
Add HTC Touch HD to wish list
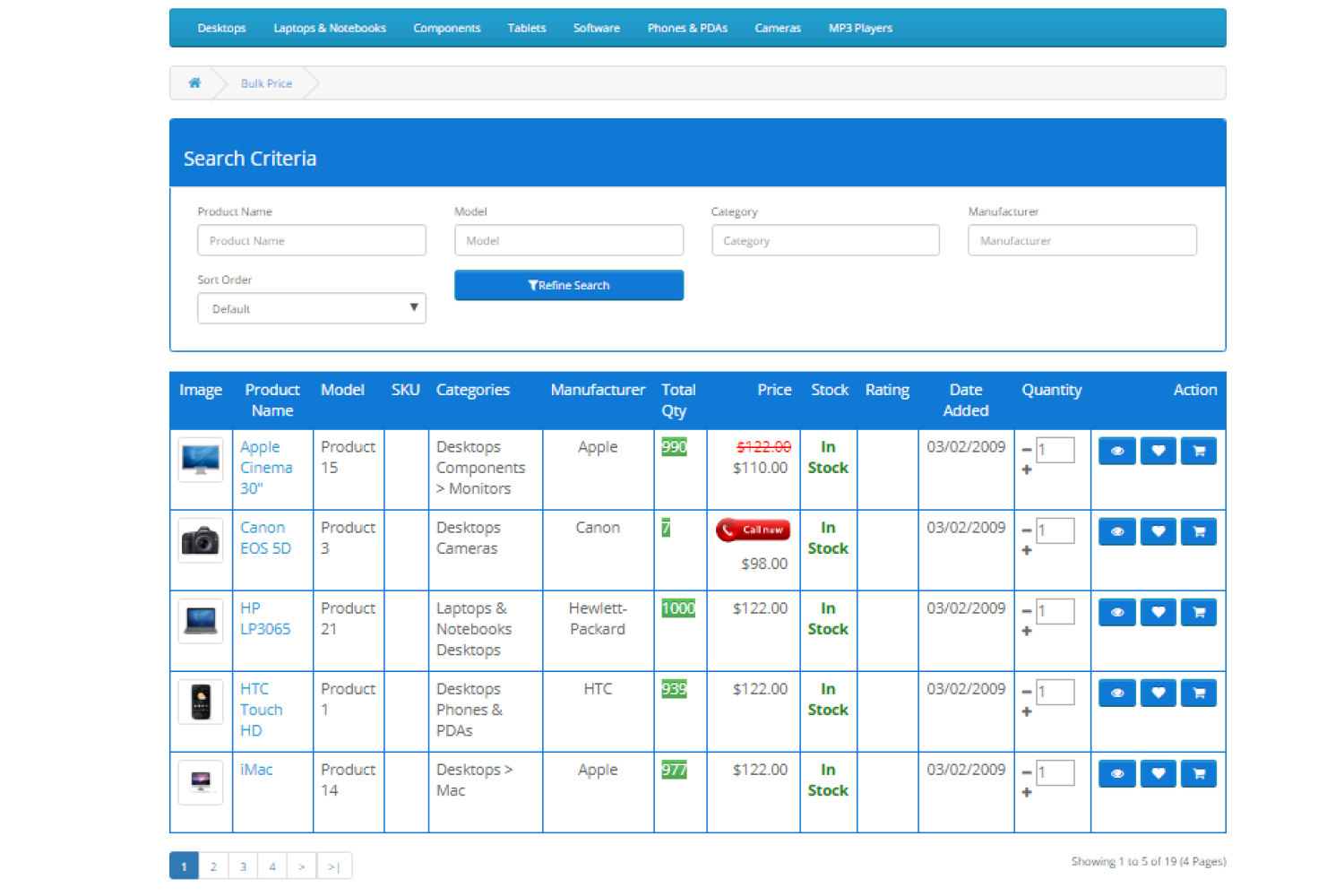pos(1159,693)
